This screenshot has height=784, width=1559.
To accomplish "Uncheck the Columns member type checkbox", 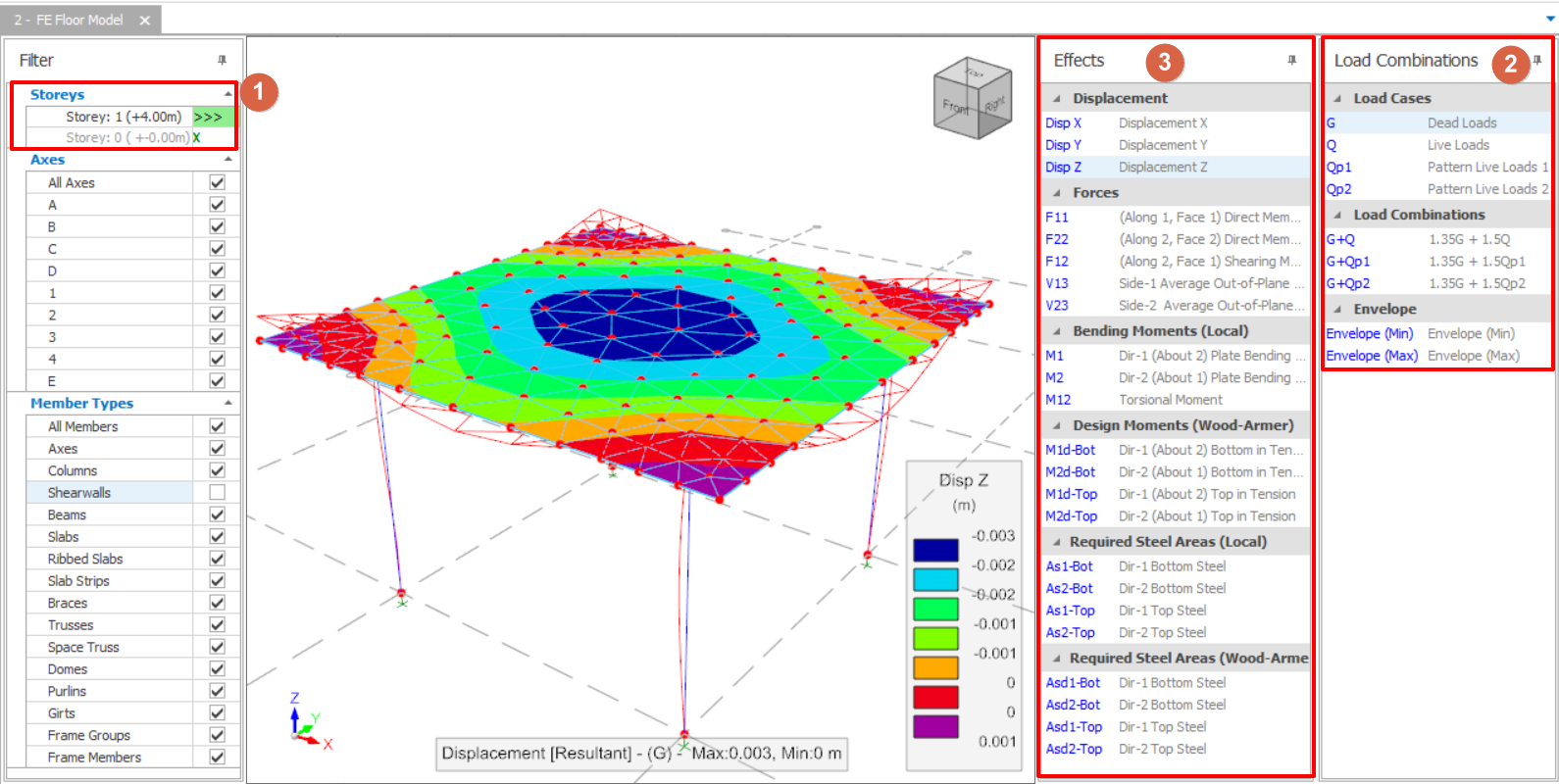I will pyautogui.click(x=217, y=470).
